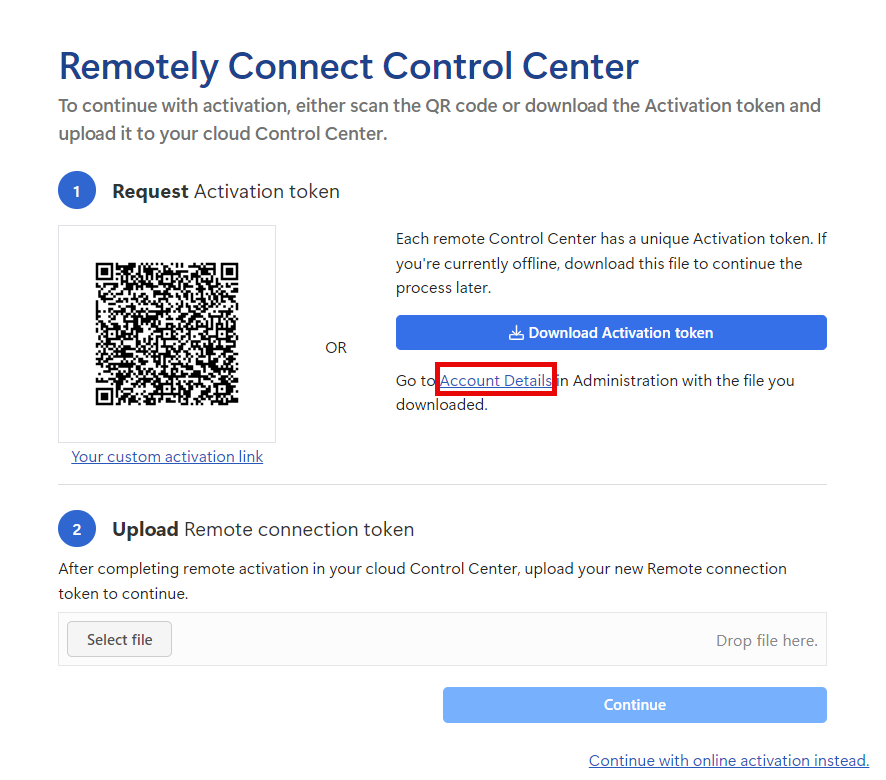886x780 pixels.
Task: Follow the Account Details link
Action: pyautogui.click(x=495, y=381)
